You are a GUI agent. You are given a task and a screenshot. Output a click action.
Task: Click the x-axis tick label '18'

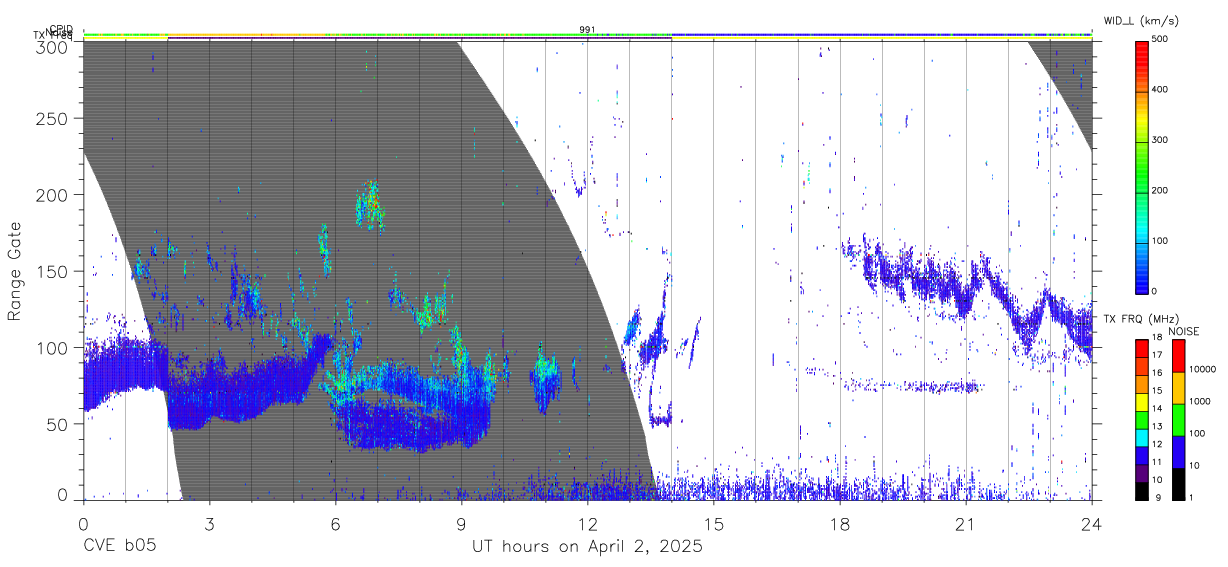[x=839, y=523]
